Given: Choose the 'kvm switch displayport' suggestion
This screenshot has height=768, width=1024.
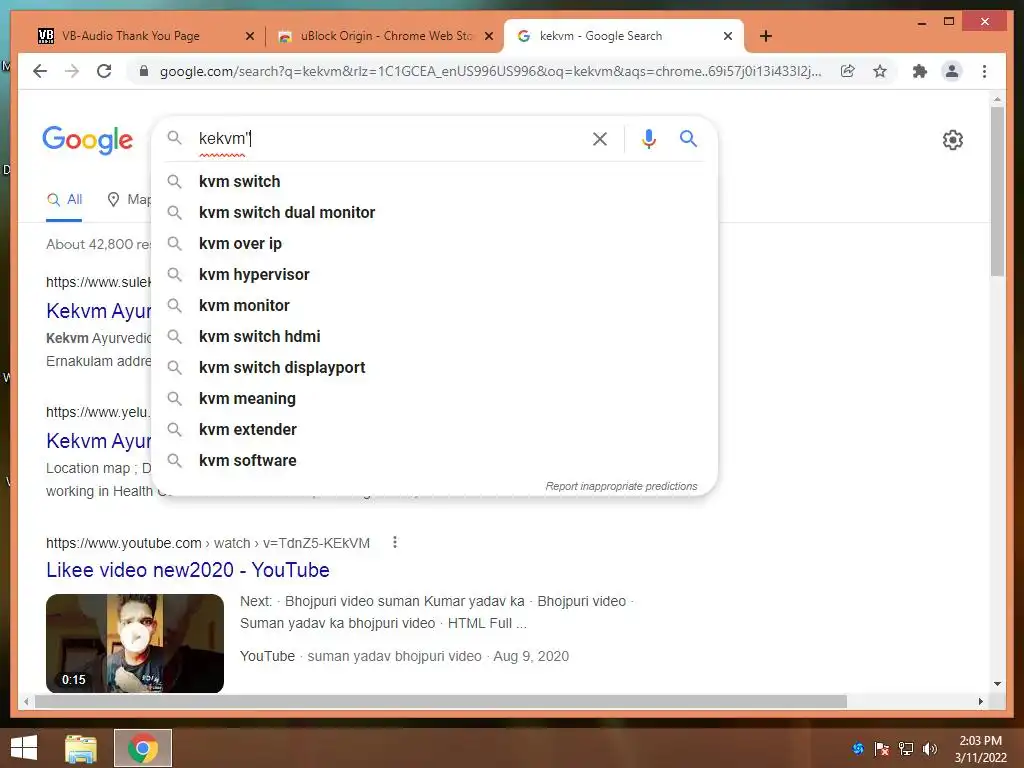Looking at the screenshot, I should pyautogui.click(x=434, y=368).
